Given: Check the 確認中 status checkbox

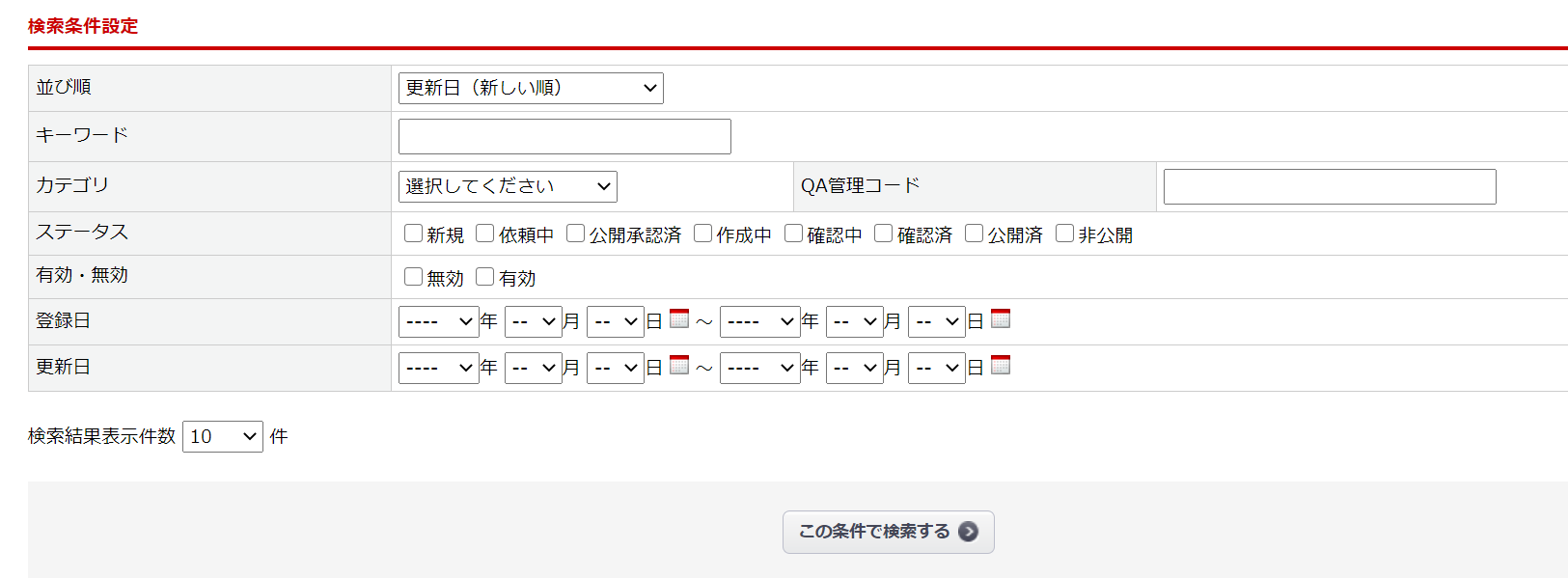Looking at the screenshot, I should [x=794, y=234].
